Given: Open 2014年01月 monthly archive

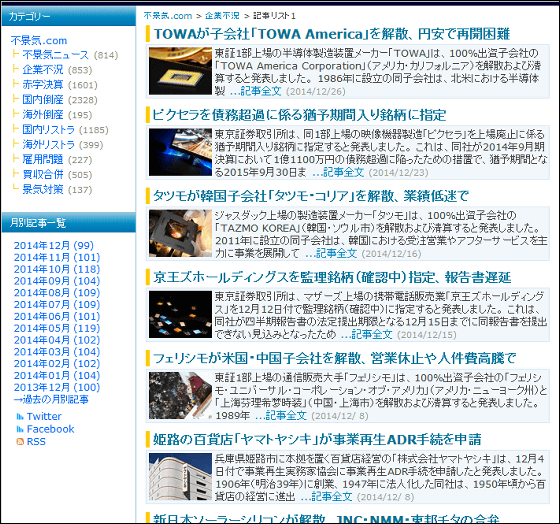Looking at the screenshot, I should pyautogui.click(x=57, y=375).
